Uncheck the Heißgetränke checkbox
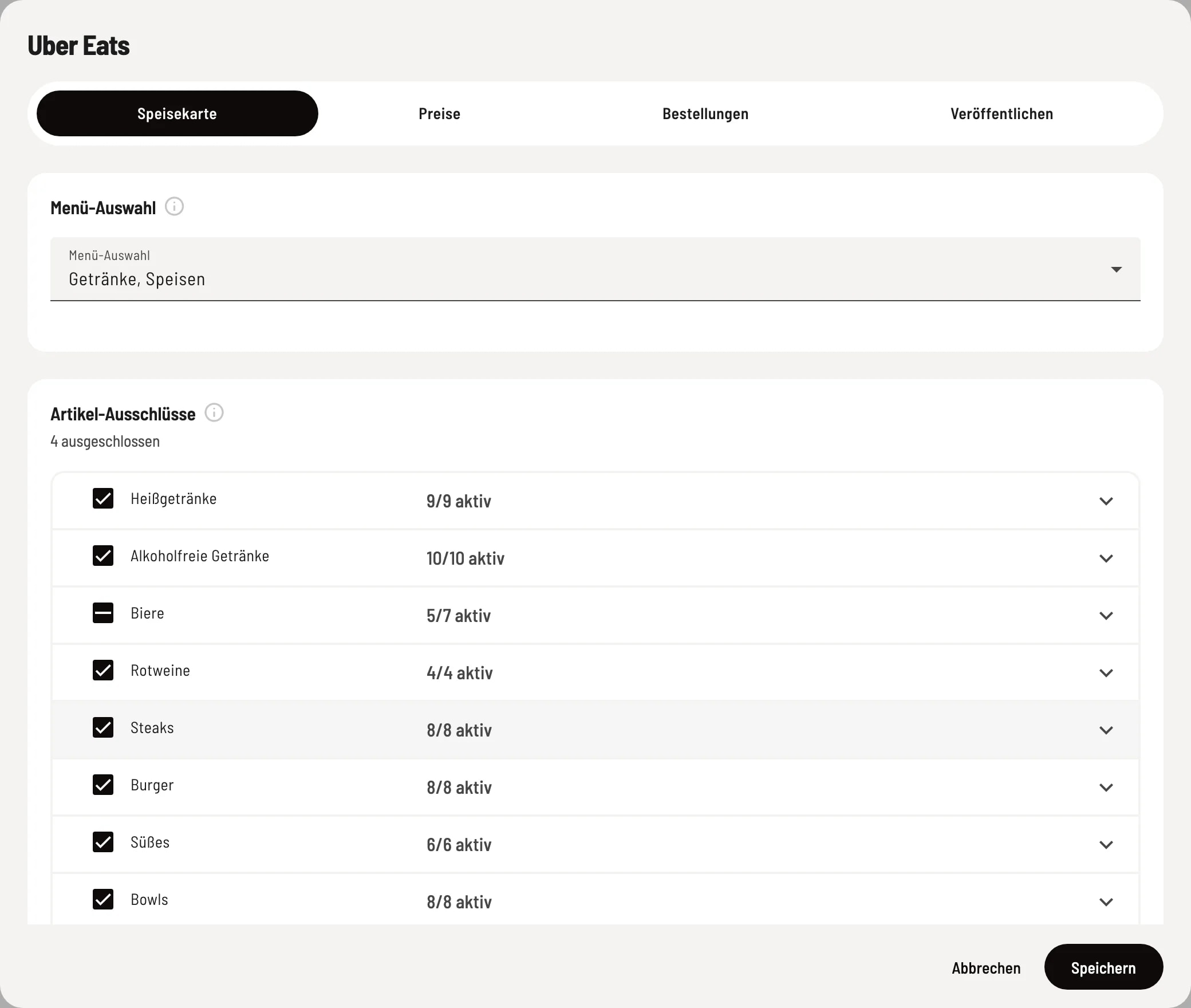Viewport: 1191px width, 1008px height. [x=103, y=498]
